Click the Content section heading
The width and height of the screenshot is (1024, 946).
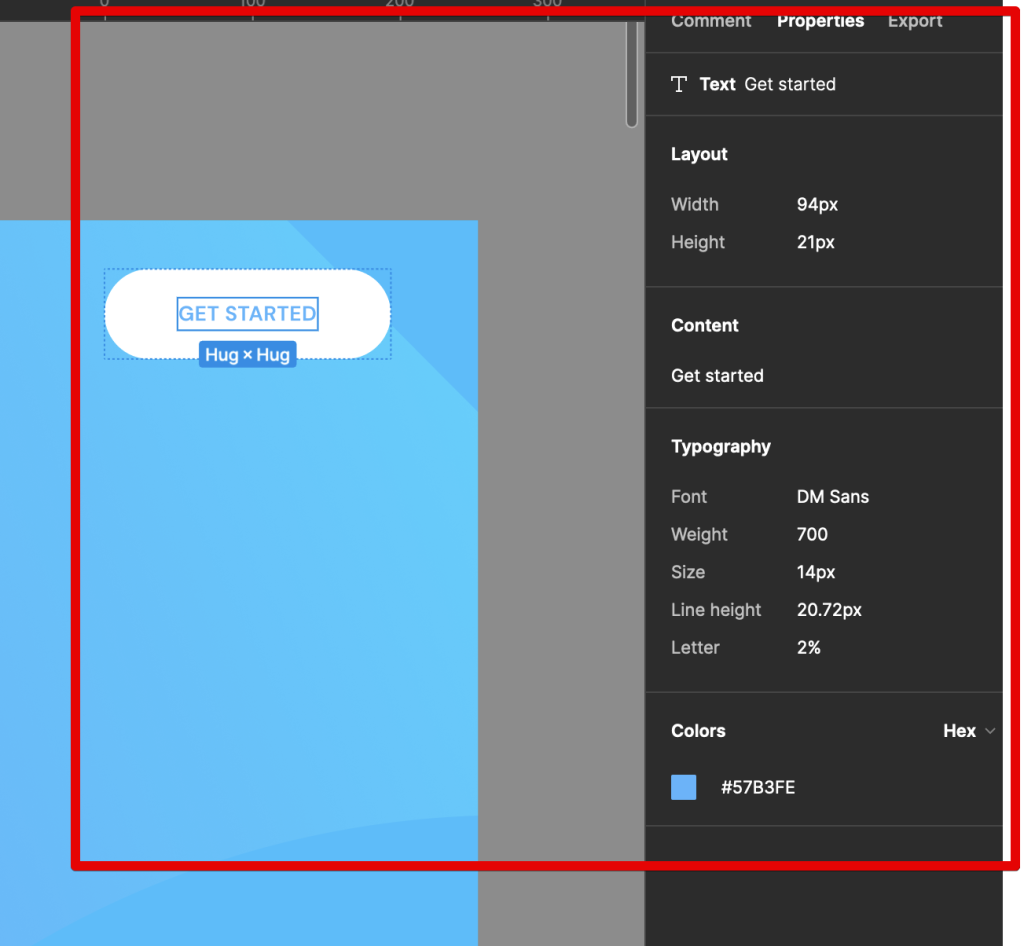coord(705,325)
